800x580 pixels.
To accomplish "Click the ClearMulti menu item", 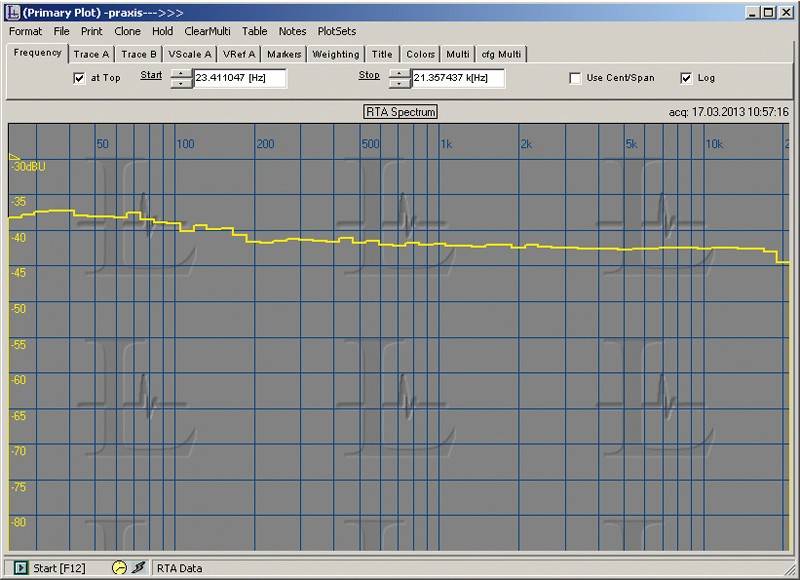I will (207, 31).
